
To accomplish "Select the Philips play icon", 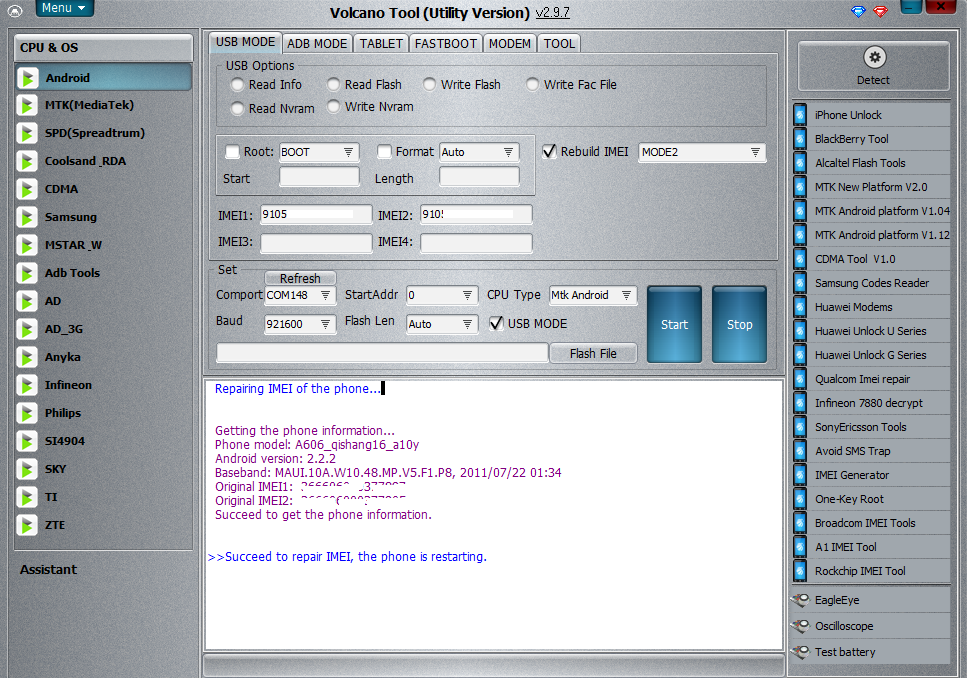I will (x=27, y=413).
